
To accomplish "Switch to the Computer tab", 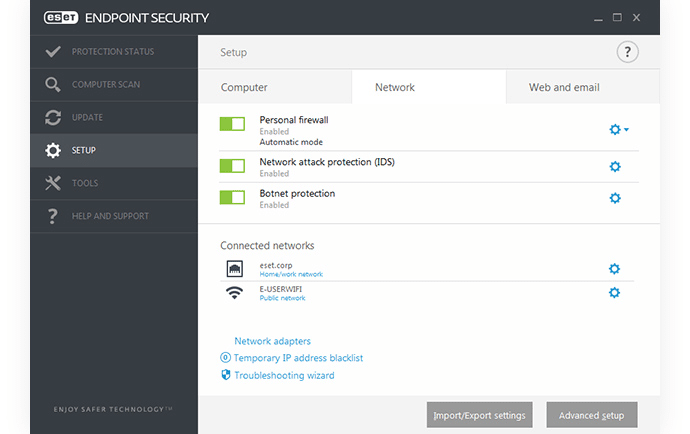I will (x=275, y=87).
